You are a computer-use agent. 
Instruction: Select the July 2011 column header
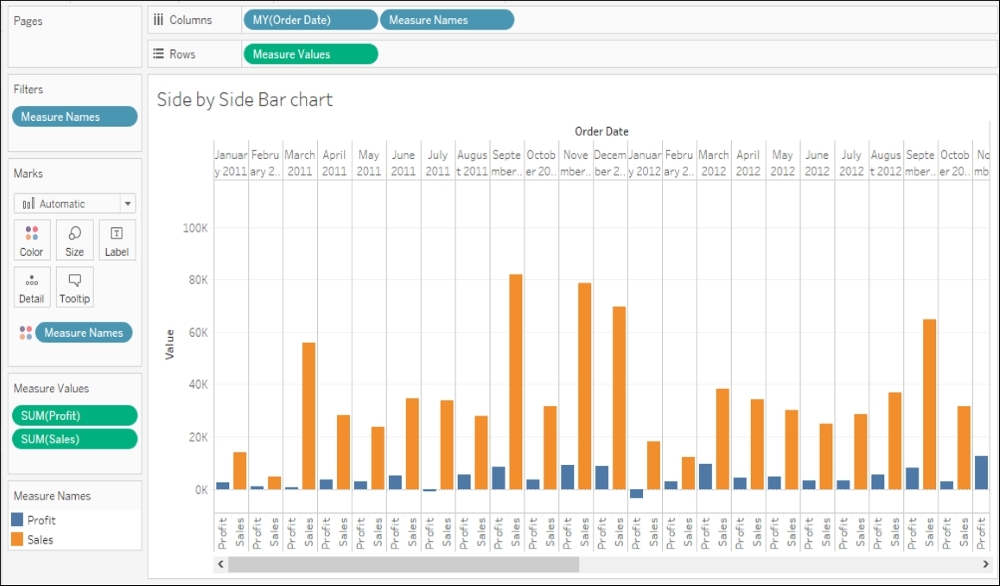click(438, 163)
